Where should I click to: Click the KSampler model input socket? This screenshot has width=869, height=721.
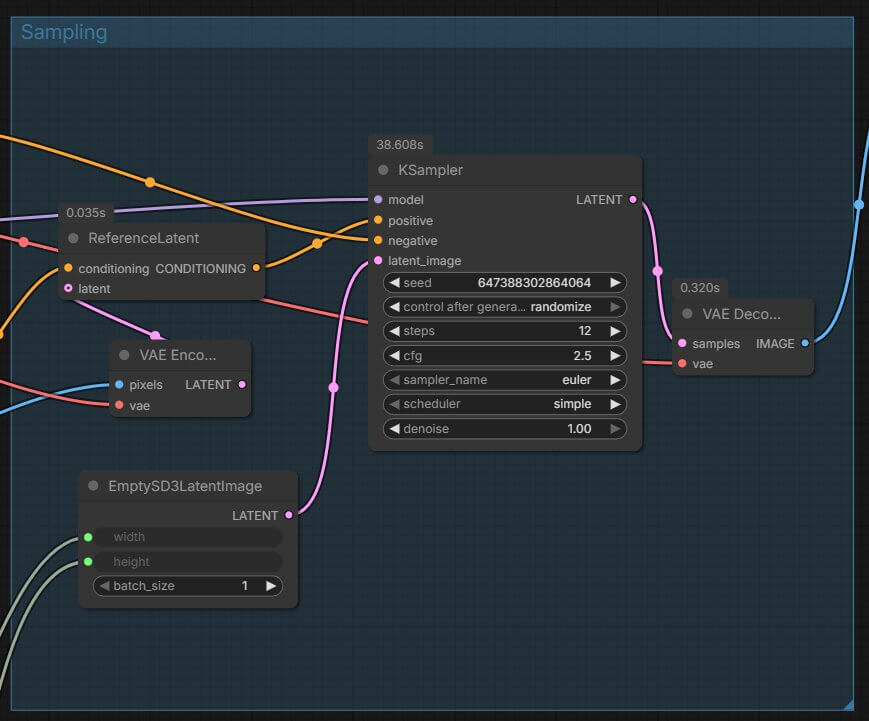[378, 200]
